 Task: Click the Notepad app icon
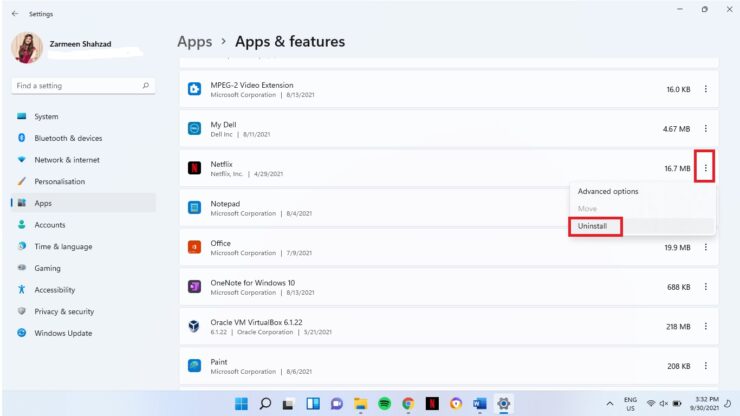[194, 207]
